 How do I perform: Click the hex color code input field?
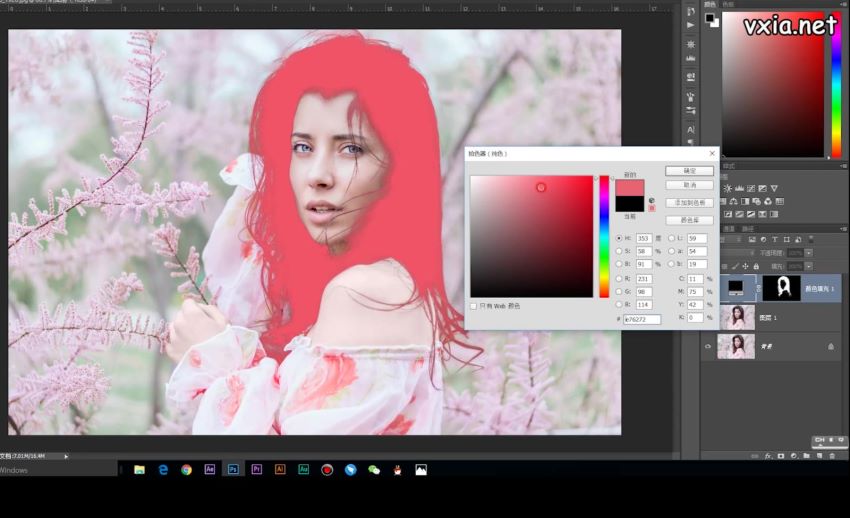[640, 318]
